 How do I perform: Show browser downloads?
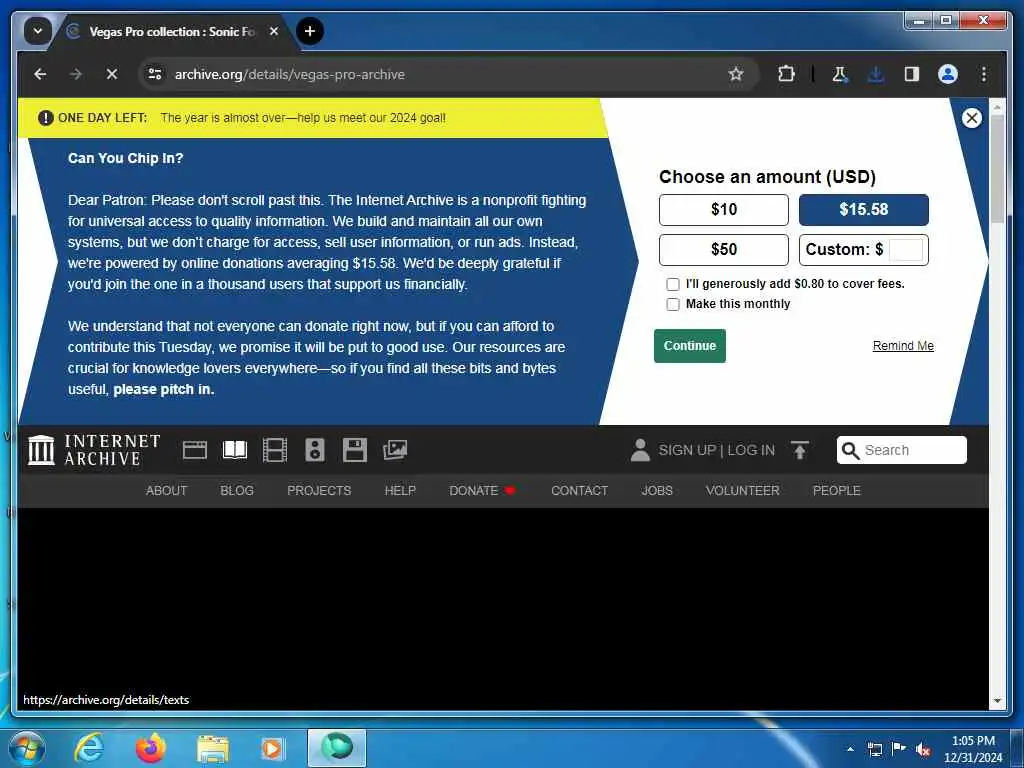[876, 74]
